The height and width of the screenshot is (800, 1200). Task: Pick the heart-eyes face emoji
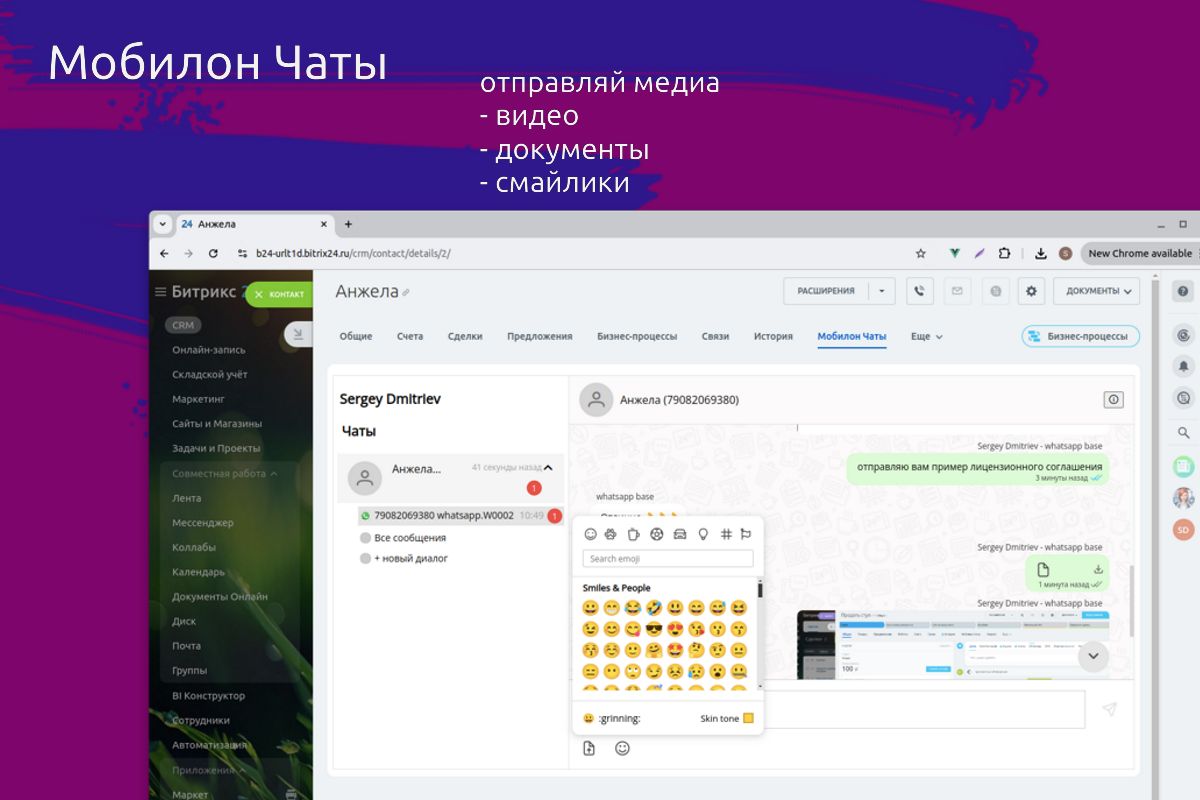(675, 629)
